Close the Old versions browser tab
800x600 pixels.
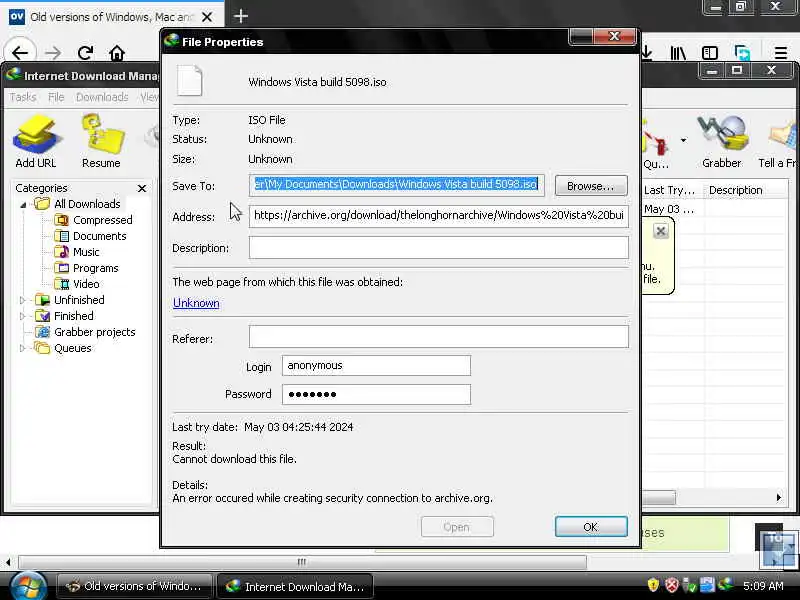click(x=207, y=17)
